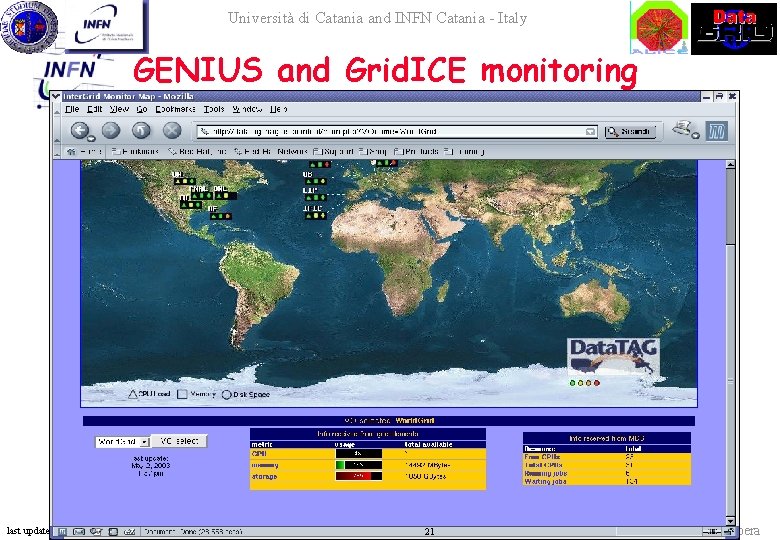Open Mail from status bar component icons
Viewport: 780px width, 540px height.
pyautogui.click(x=79, y=532)
